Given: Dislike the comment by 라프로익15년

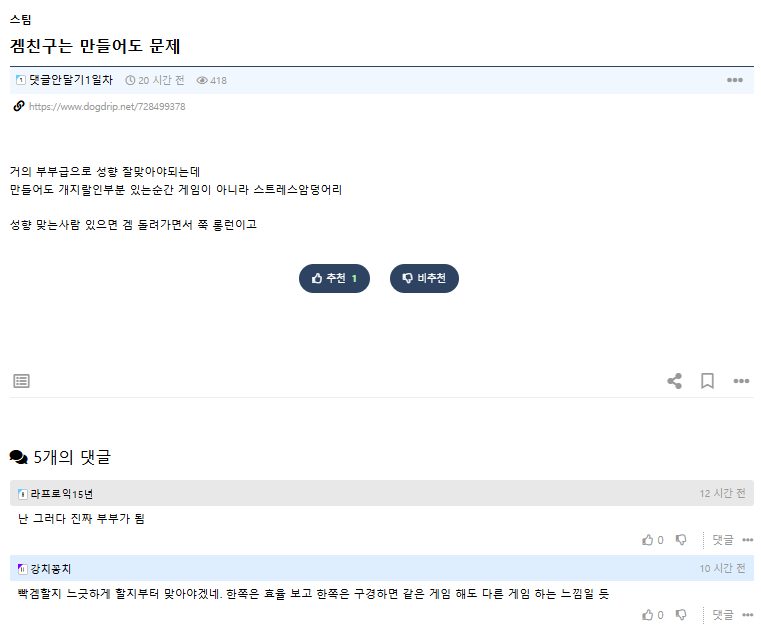Looking at the screenshot, I should [x=681, y=540].
